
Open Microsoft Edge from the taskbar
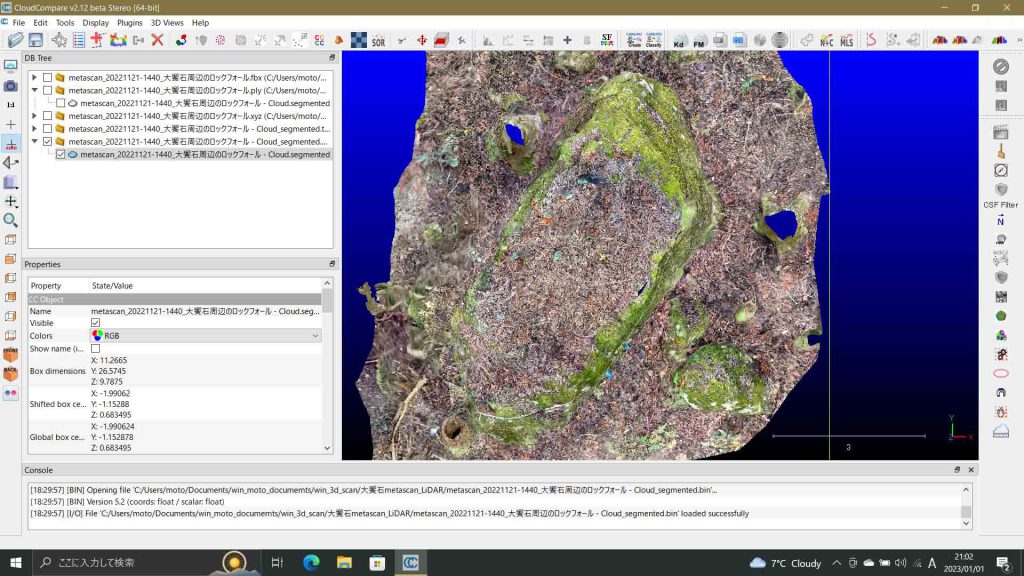tap(311, 563)
